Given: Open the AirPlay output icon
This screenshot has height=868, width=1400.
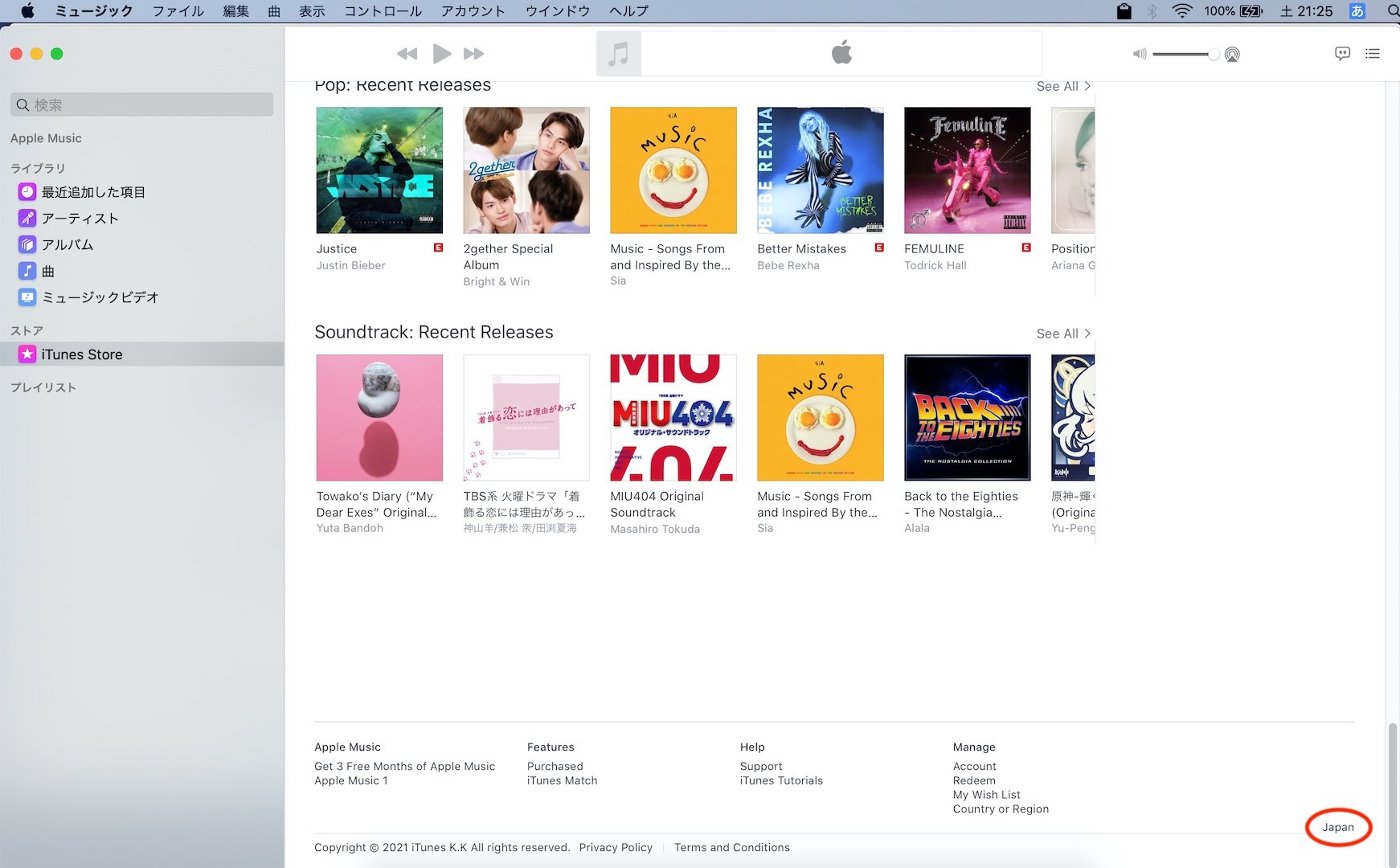Looking at the screenshot, I should click(1232, 55).
